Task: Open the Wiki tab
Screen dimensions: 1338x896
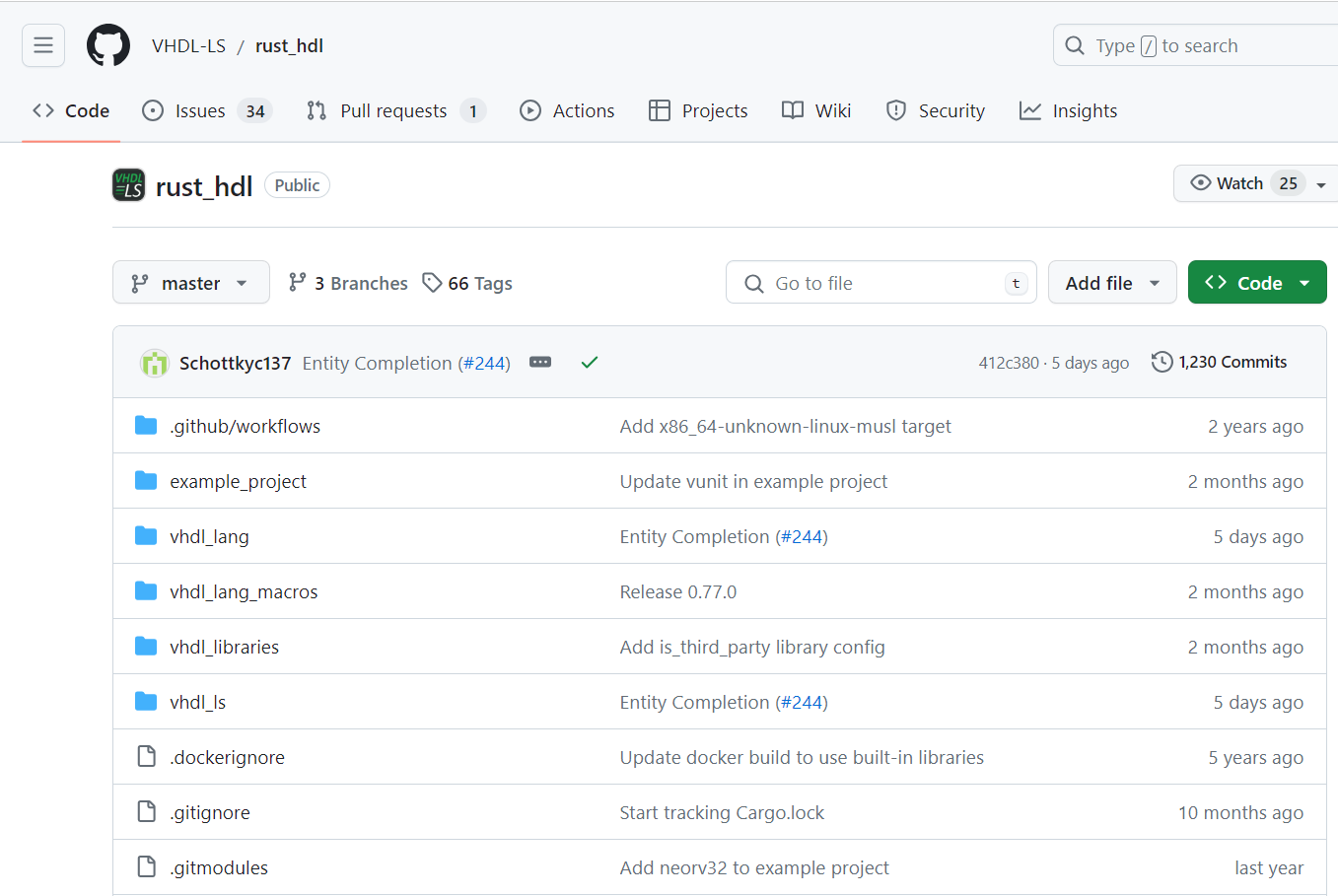Action: pos(816,110)
